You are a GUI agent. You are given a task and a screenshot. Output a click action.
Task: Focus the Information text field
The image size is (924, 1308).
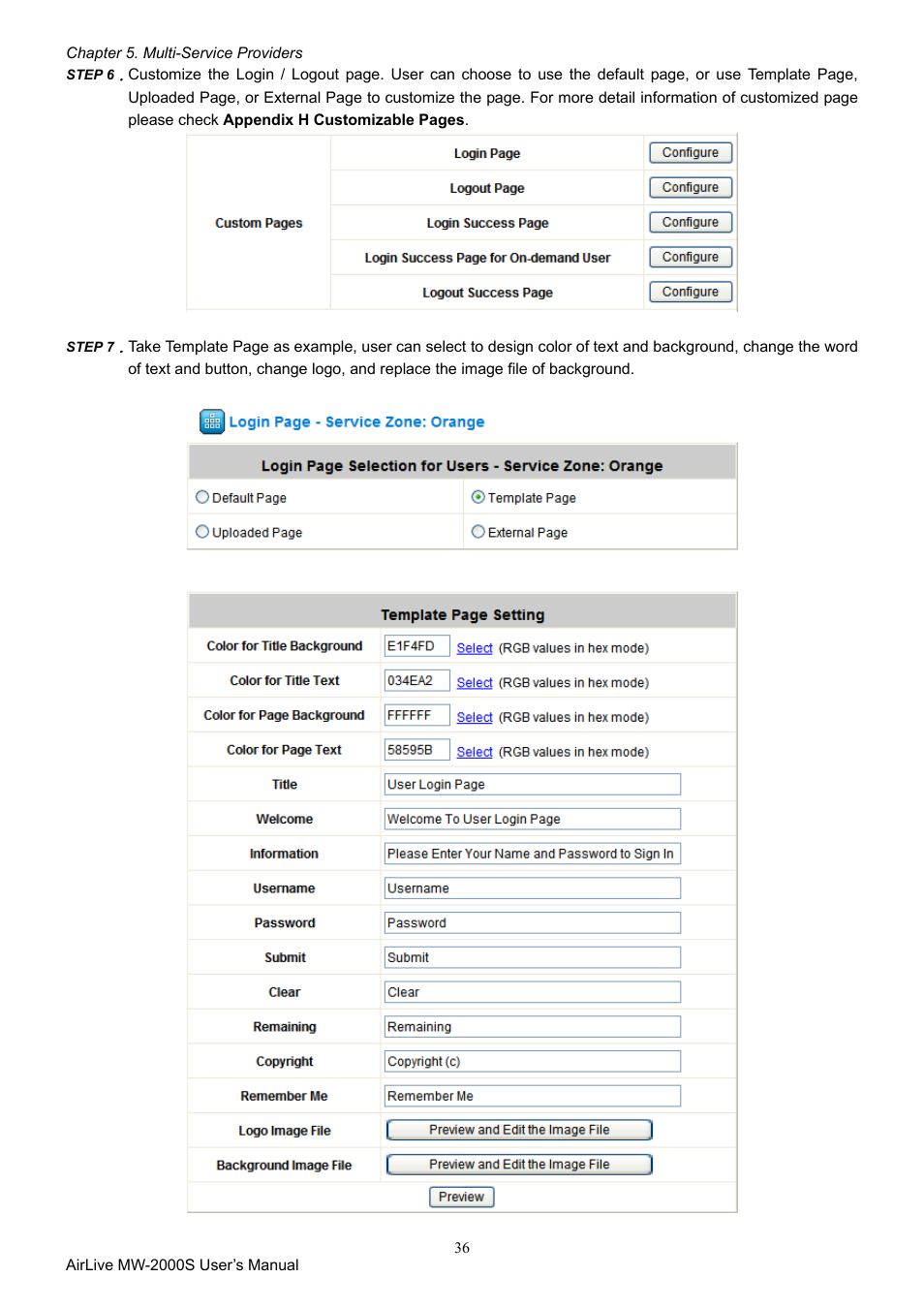point(533,854)
